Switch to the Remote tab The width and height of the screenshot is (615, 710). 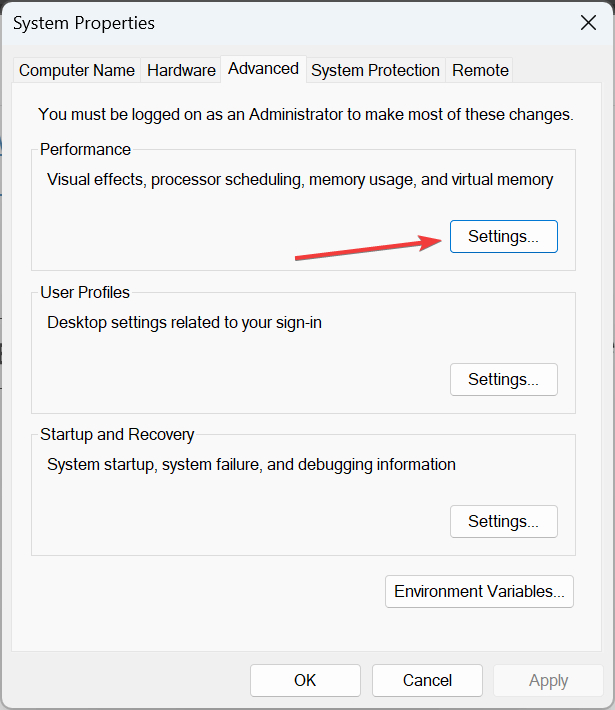[x=480, y=70]
